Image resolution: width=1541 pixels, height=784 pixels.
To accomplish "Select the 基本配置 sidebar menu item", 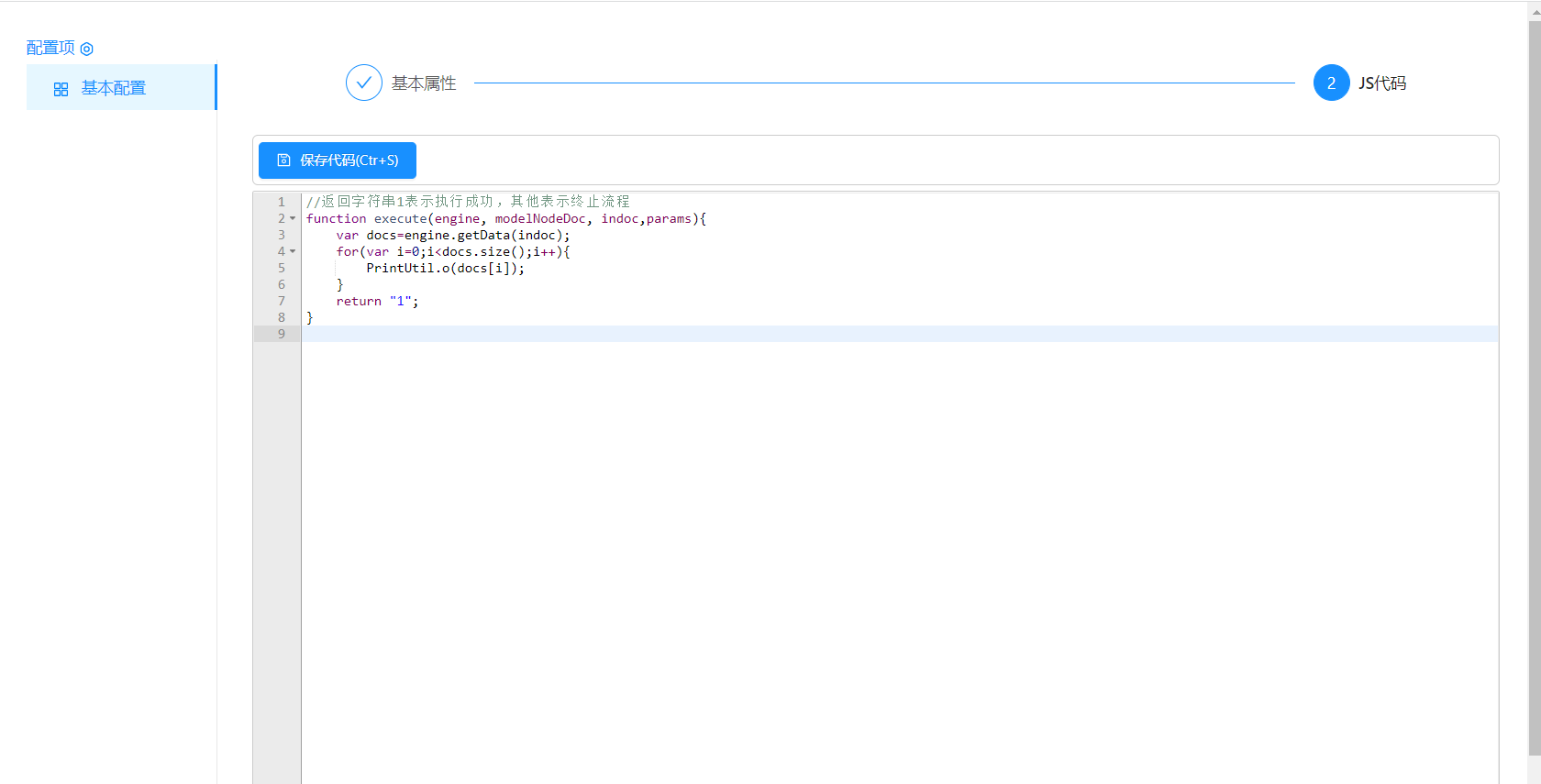I will [114, 88].
